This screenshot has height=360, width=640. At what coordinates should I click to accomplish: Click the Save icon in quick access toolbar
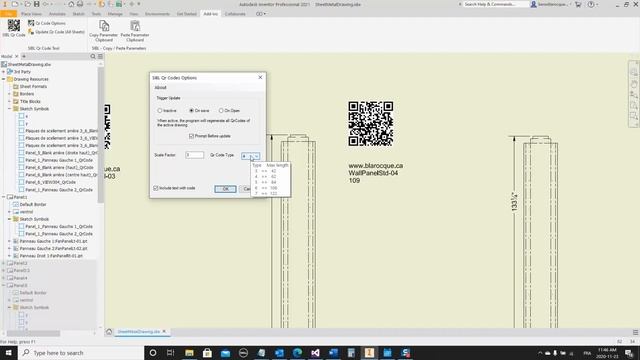pyautogui.click(x=36, y=4)
